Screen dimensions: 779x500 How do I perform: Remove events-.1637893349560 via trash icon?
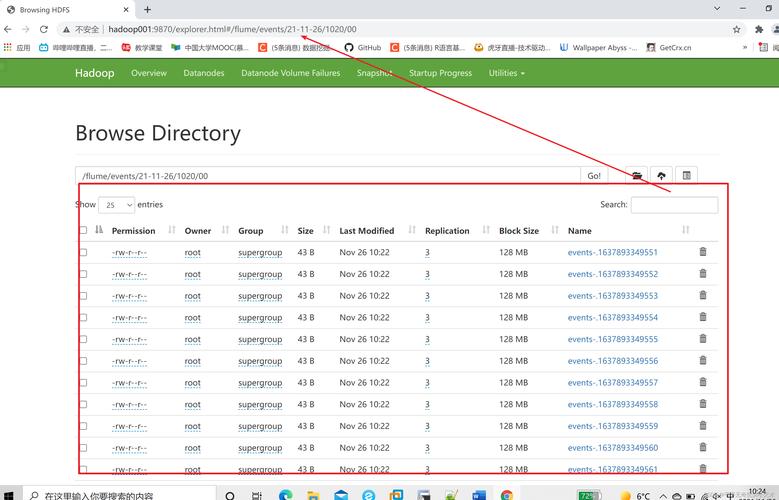(x=702, y=447)
